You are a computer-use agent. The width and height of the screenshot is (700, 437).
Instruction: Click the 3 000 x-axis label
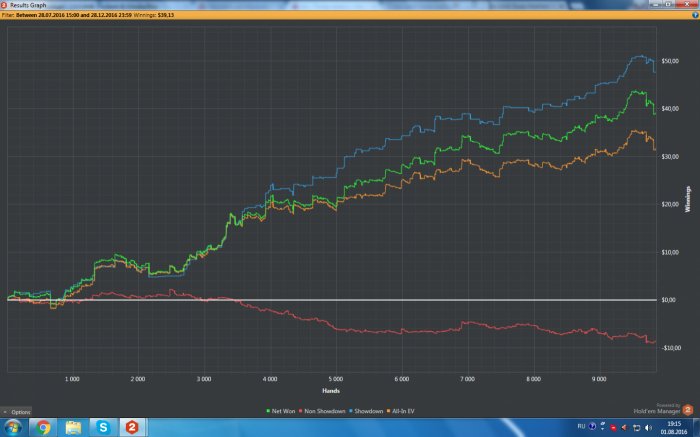pyautogui.click(x=204, y=379)
